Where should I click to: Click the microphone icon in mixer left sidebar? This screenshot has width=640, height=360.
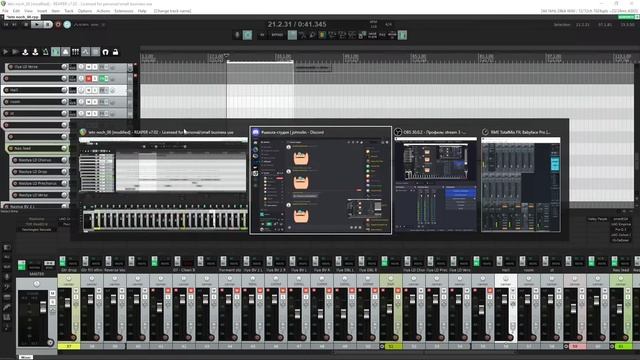point(7,277)
